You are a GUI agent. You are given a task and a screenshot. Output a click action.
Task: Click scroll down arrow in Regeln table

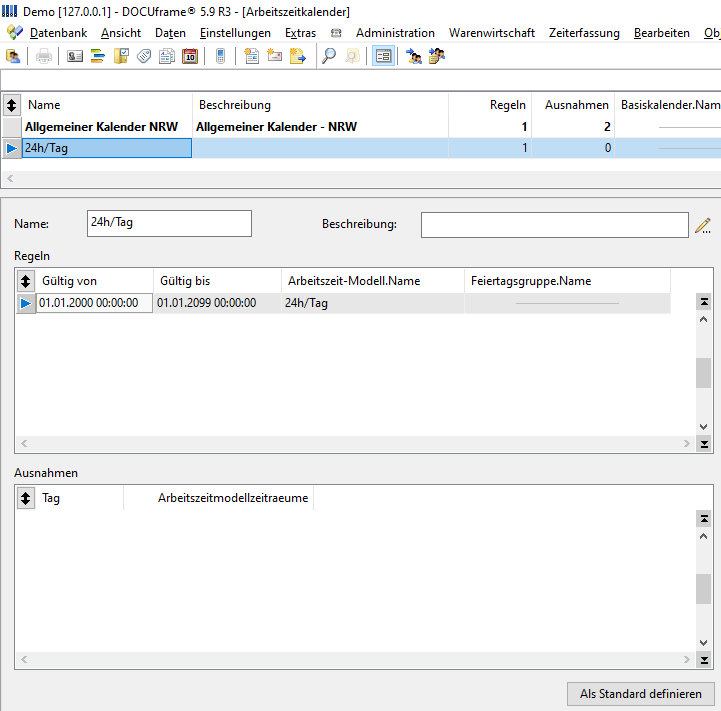[704, 427]
